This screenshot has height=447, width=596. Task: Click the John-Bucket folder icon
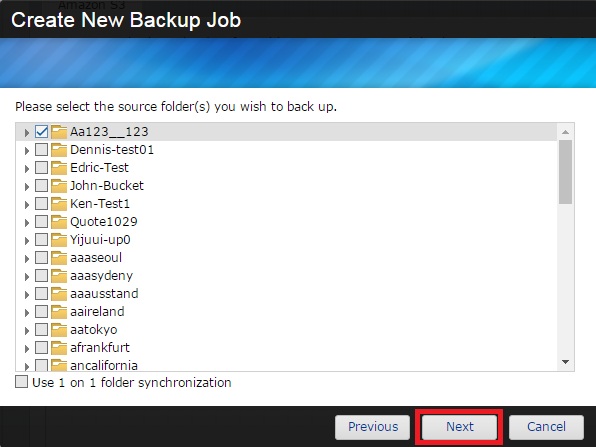(59, 186)
